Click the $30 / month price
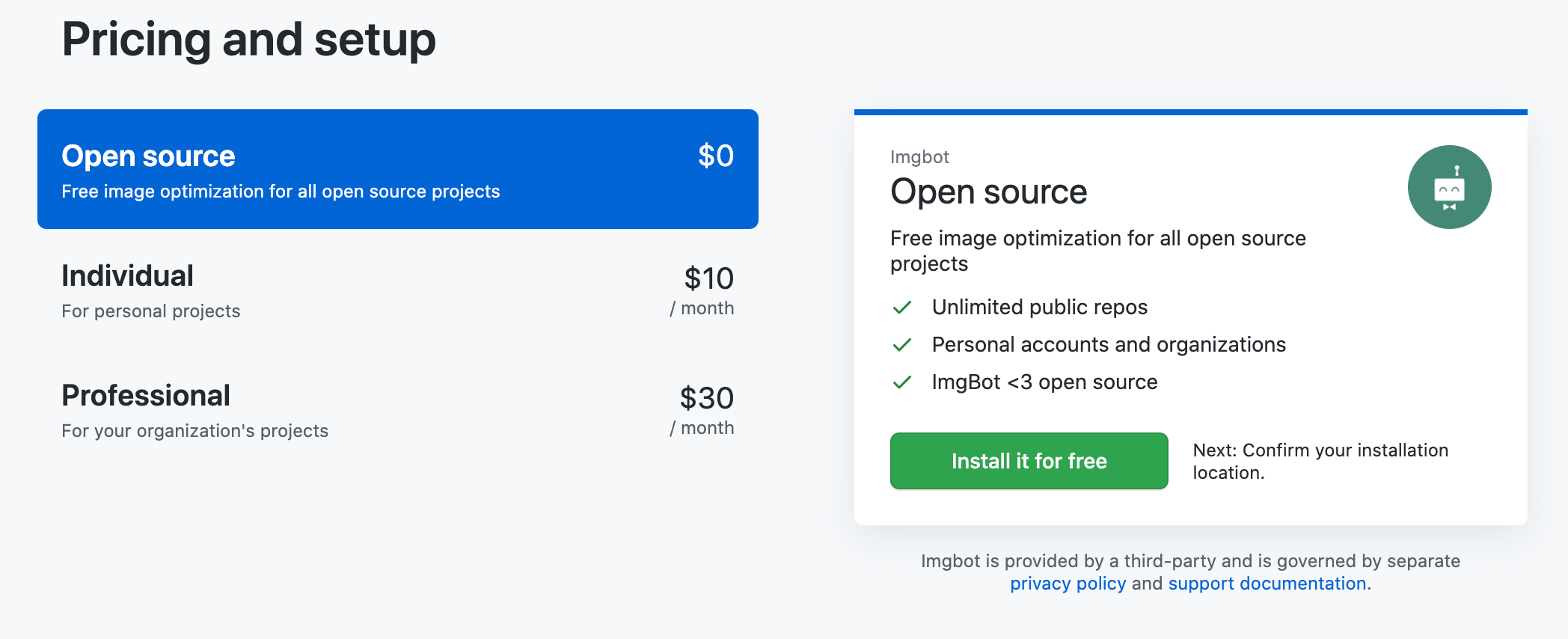 point(702,411)
